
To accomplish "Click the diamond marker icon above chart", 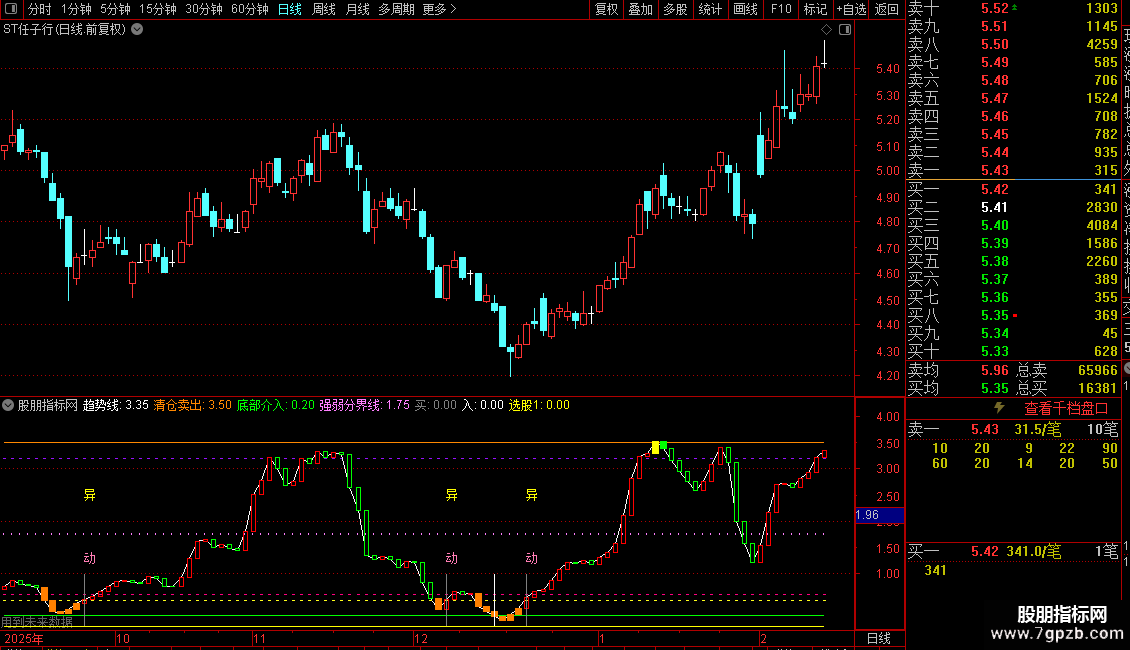I will click(x=827, y=30).
